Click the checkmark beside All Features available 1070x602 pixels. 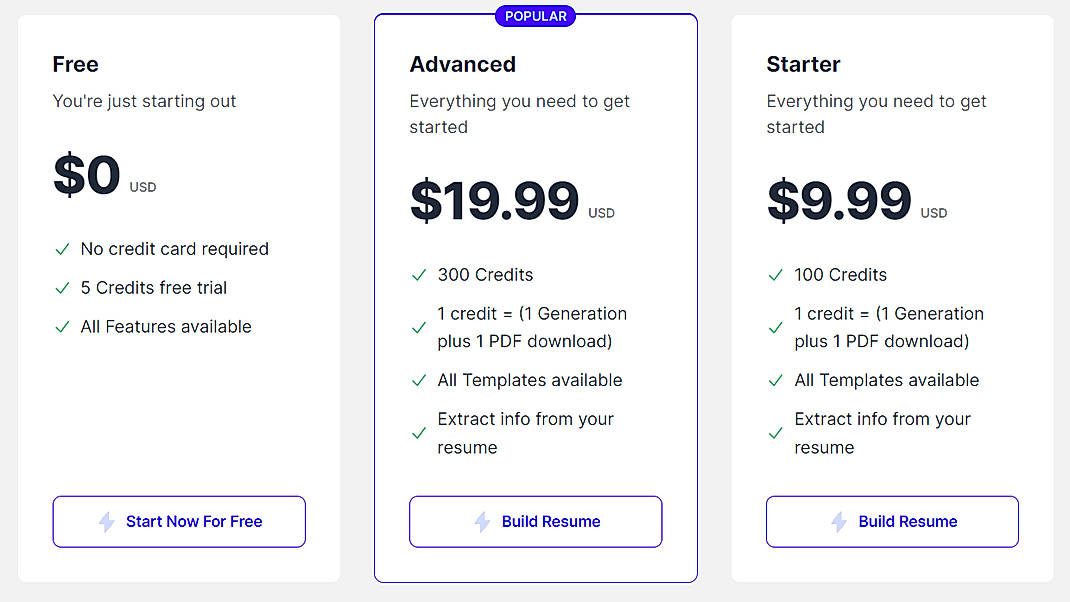61,326
